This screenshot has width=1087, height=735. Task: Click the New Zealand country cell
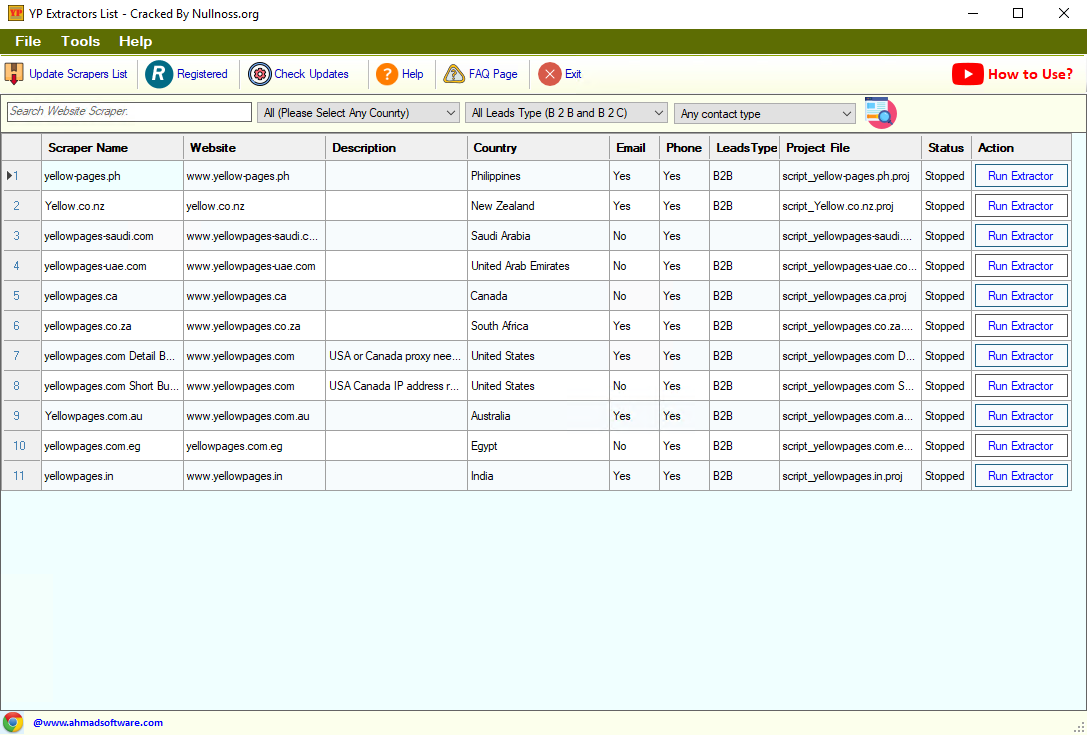[x=539, y=206]
